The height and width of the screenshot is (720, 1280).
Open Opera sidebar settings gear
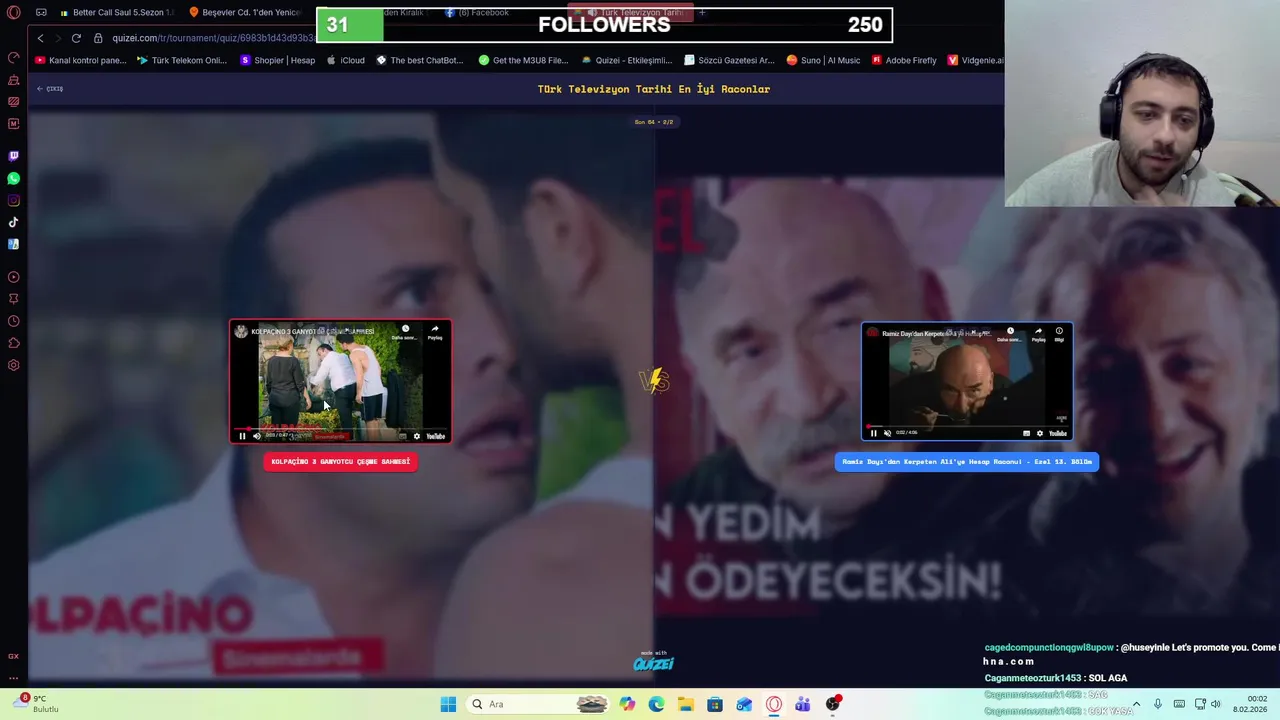pyautogui.click(x=14, y=365)
